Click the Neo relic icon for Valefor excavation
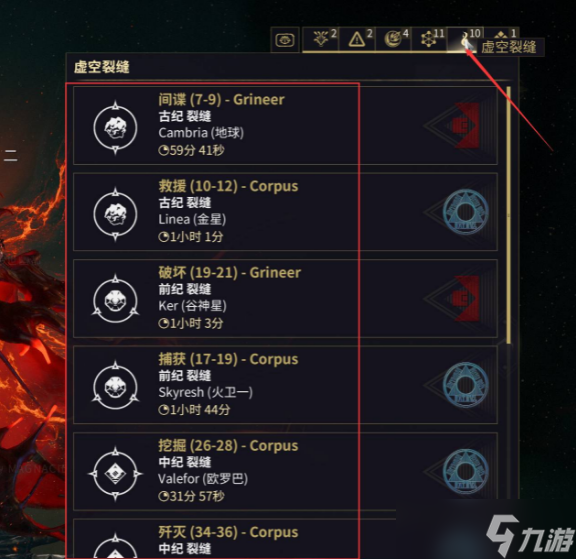576x559 pixels. tap(115, 473)
